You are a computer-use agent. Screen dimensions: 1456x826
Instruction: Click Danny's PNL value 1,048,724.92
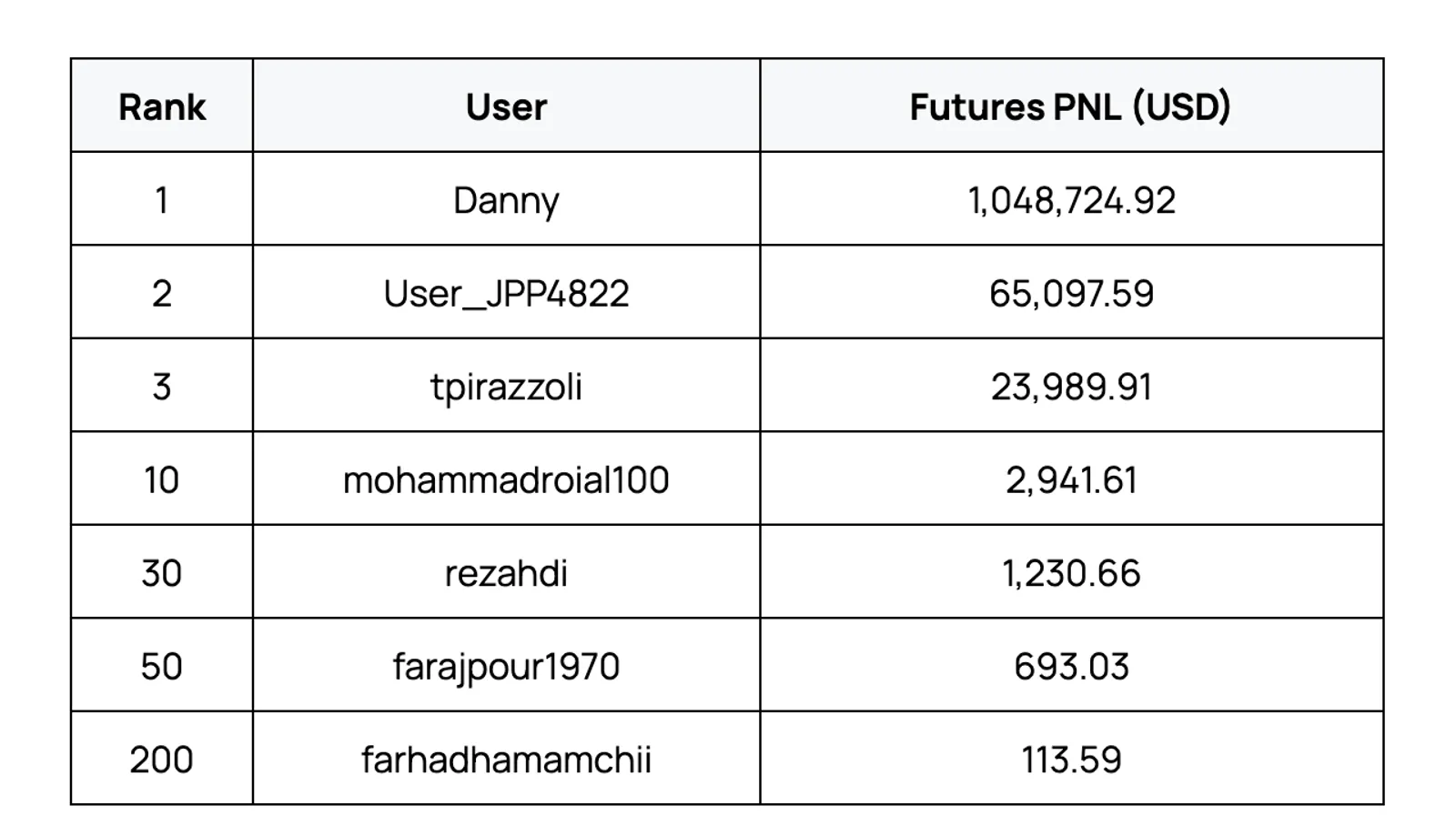(1071, 201)
